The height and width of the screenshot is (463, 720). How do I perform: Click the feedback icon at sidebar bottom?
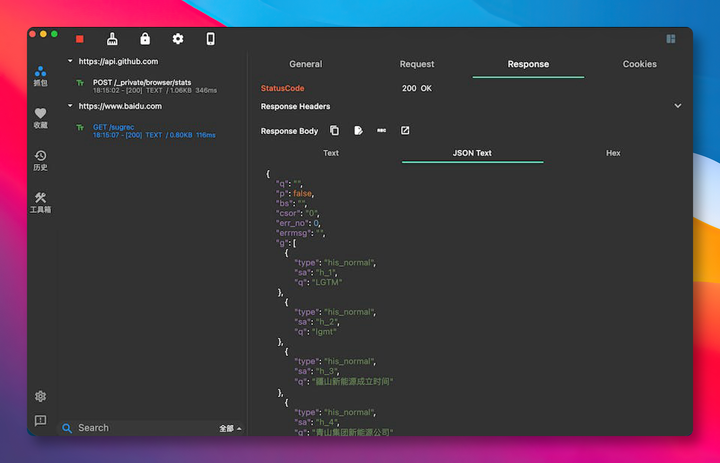pos(40,421)
